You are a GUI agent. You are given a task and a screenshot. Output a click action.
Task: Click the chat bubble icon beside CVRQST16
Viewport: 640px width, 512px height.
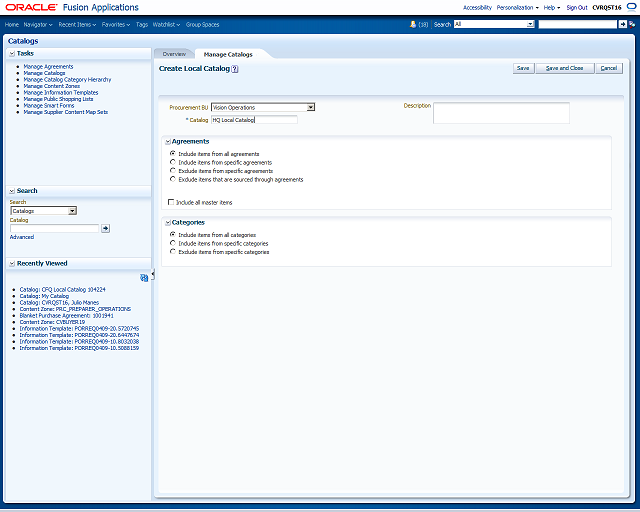[631, 7]
